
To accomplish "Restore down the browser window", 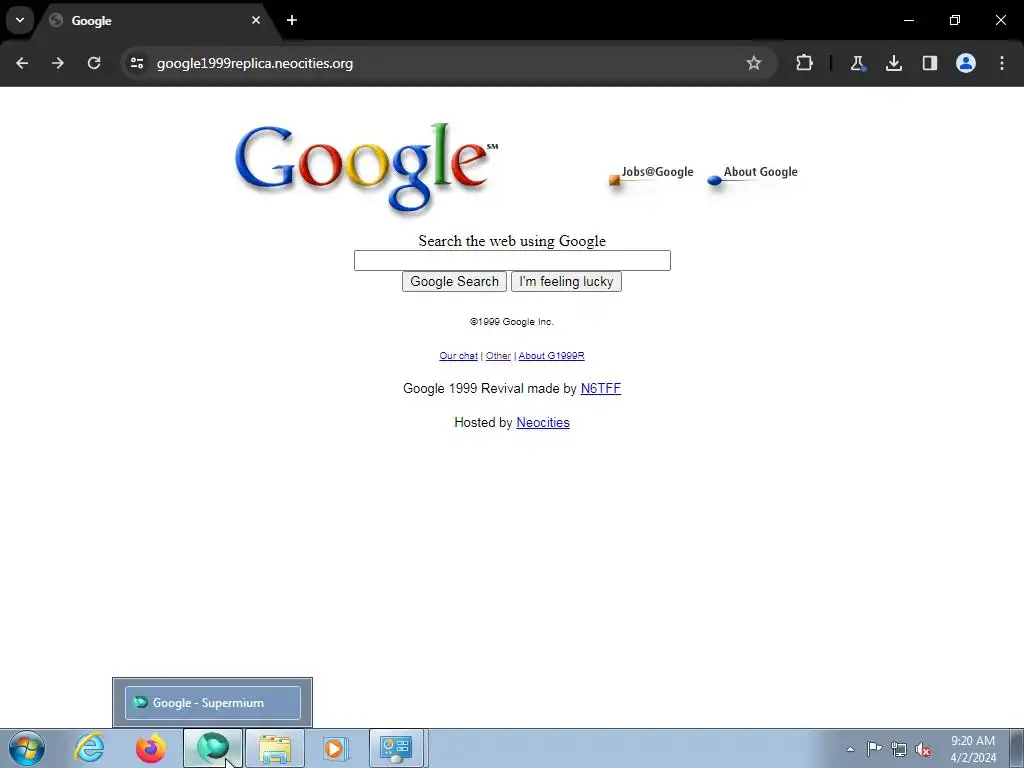I will click(x=955, y=20).
